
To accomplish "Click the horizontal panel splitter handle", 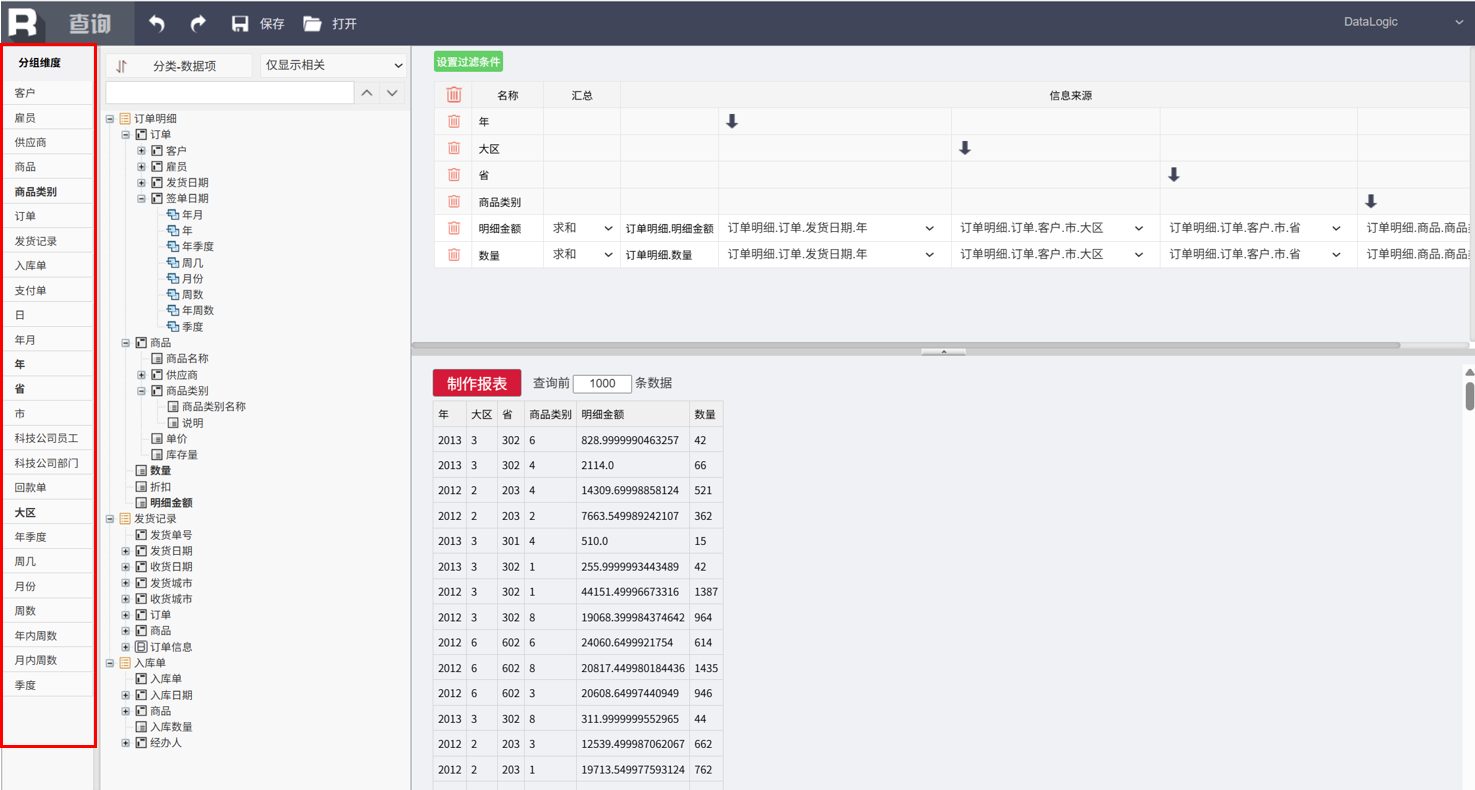I will click(943, 352).
